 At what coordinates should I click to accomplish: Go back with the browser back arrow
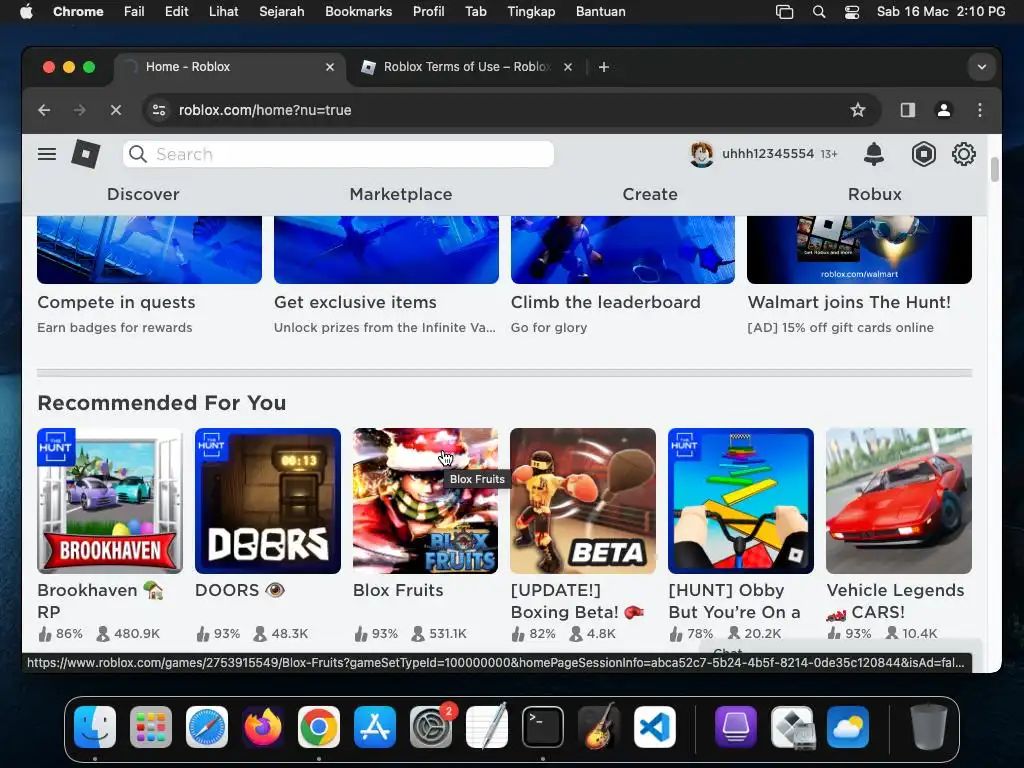coord(44,110)
